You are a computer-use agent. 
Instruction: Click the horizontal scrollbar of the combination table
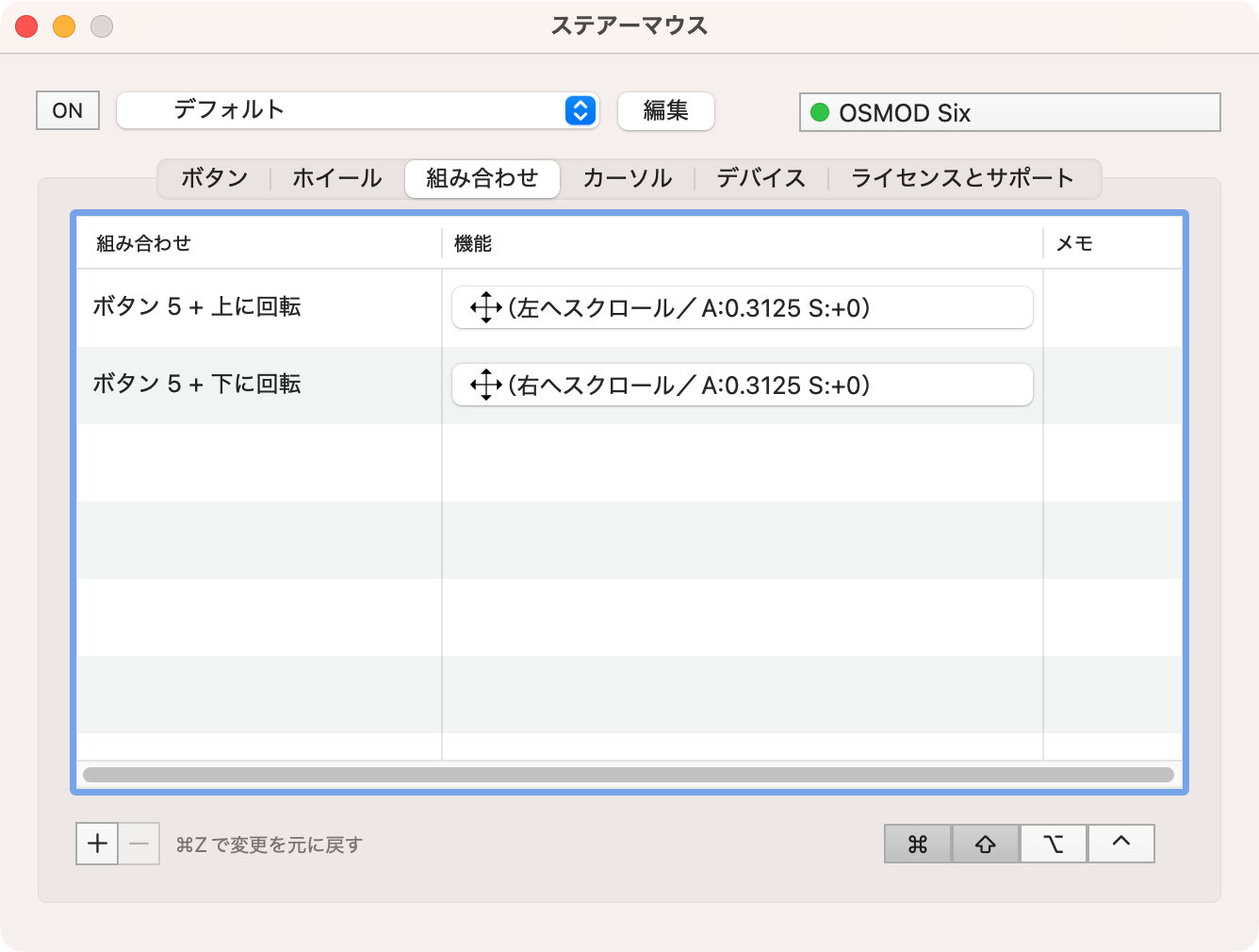point(629,775)
